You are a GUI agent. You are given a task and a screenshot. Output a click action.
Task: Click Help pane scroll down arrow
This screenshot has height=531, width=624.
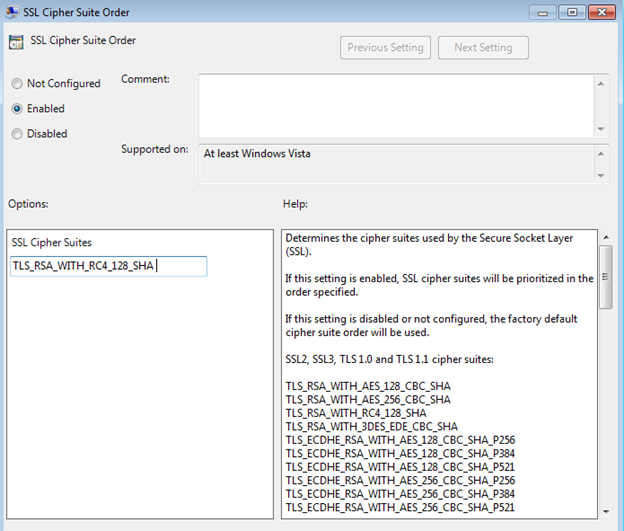[x=605, y=511]
